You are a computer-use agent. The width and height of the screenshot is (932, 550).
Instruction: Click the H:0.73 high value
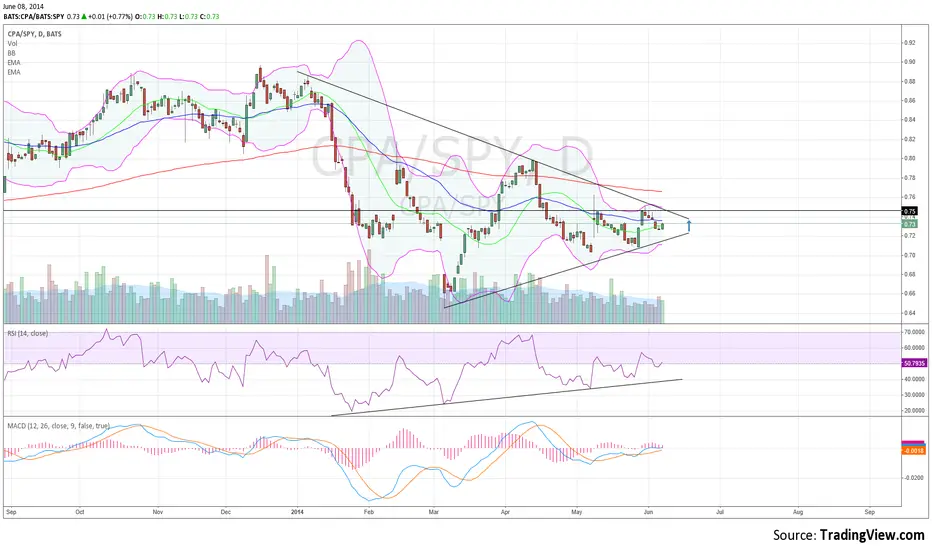pos(167,16)
